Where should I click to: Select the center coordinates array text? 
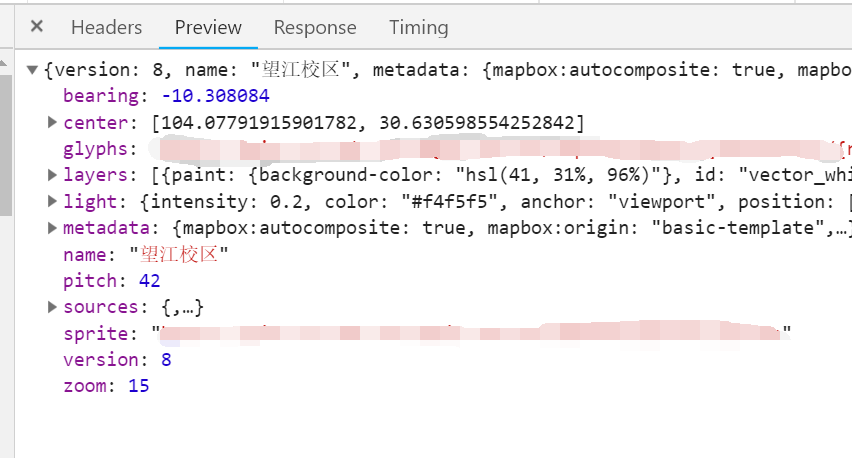pos(368,123)
